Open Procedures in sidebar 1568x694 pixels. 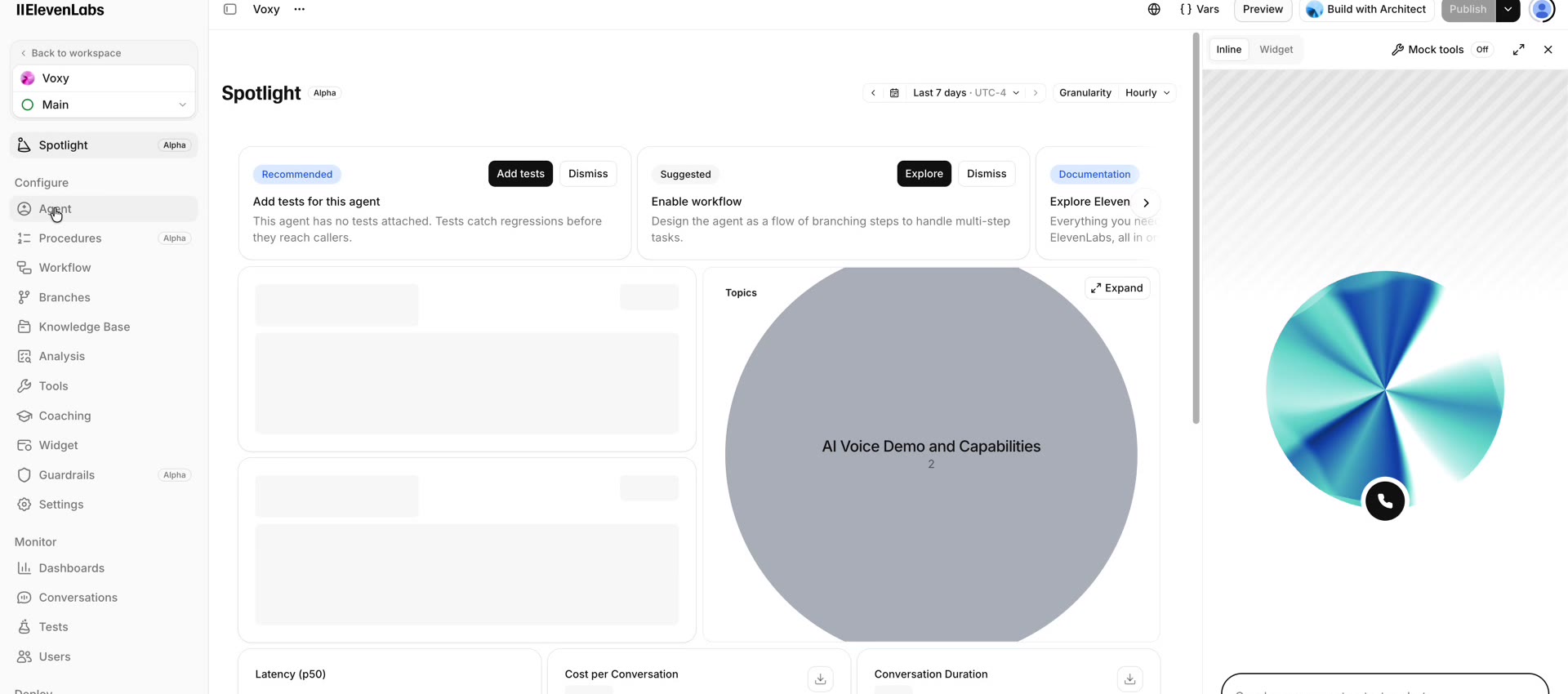(104, 238)
